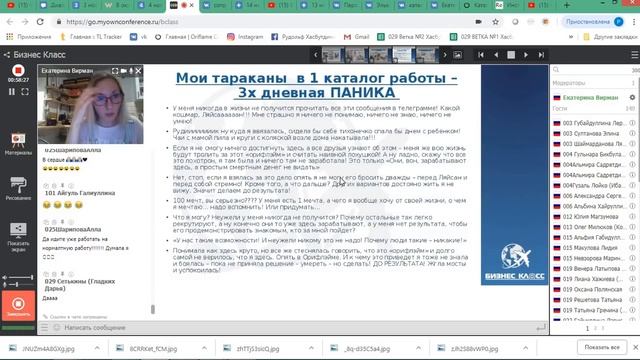
Task: Open the chat menu icon left of message field
Action: 44,327
